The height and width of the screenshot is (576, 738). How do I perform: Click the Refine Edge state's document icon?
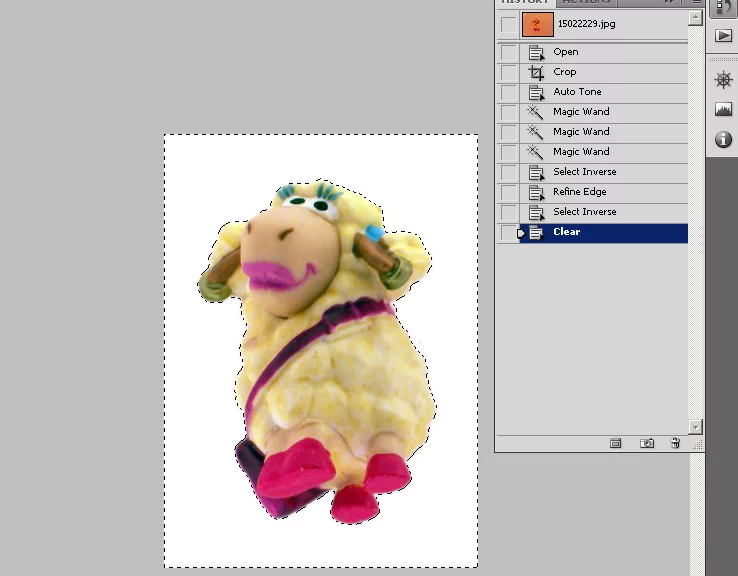coord(536,192)
